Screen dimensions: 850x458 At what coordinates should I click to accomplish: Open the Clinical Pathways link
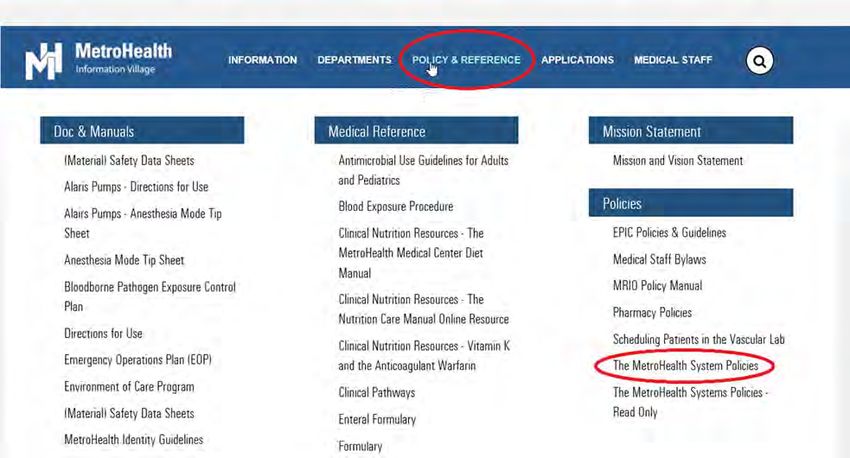click(377, 392)
